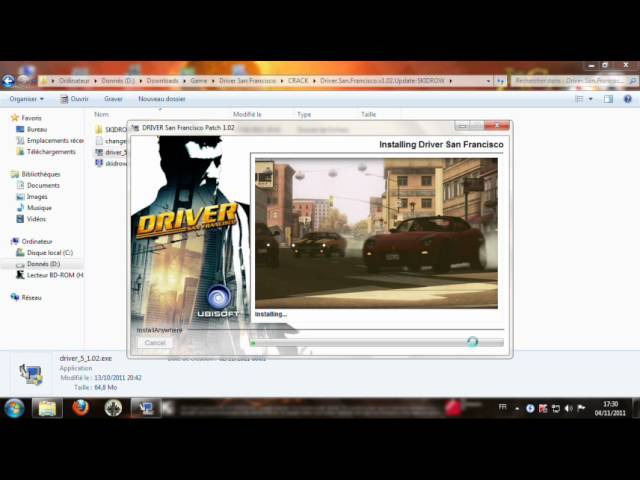The image size is (640, 480).
Task: Click Ouvrir in the Explorer toolbar
Action: pyautogui.click(x=74, y=99)
